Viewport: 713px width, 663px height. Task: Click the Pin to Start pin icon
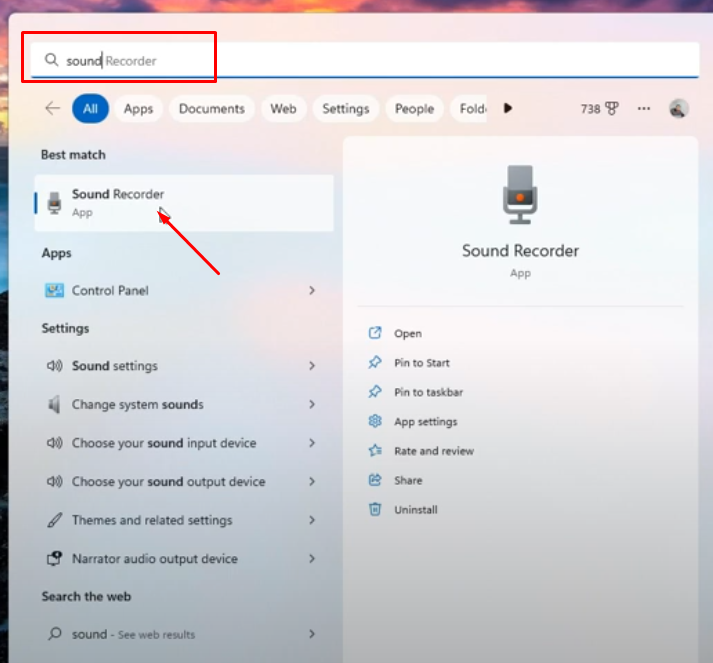(375, 362)
